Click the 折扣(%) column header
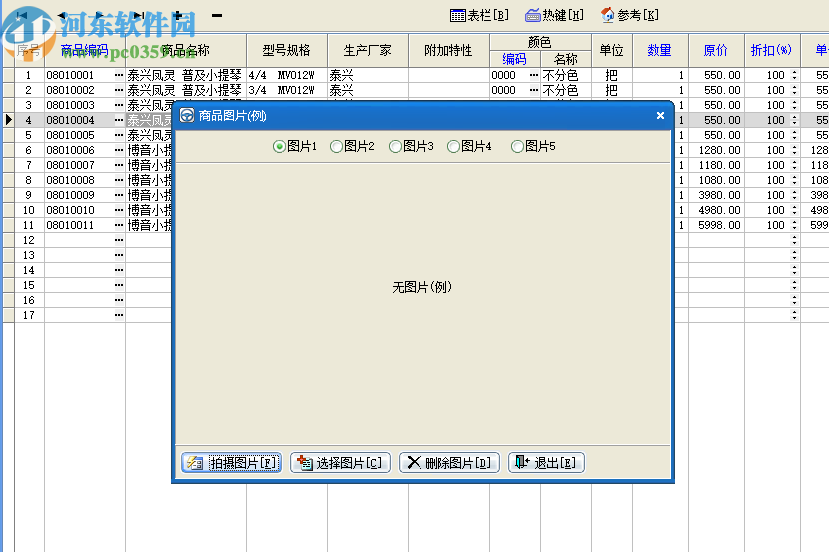This screenshot has height=552, width=829. coord(771,50)
